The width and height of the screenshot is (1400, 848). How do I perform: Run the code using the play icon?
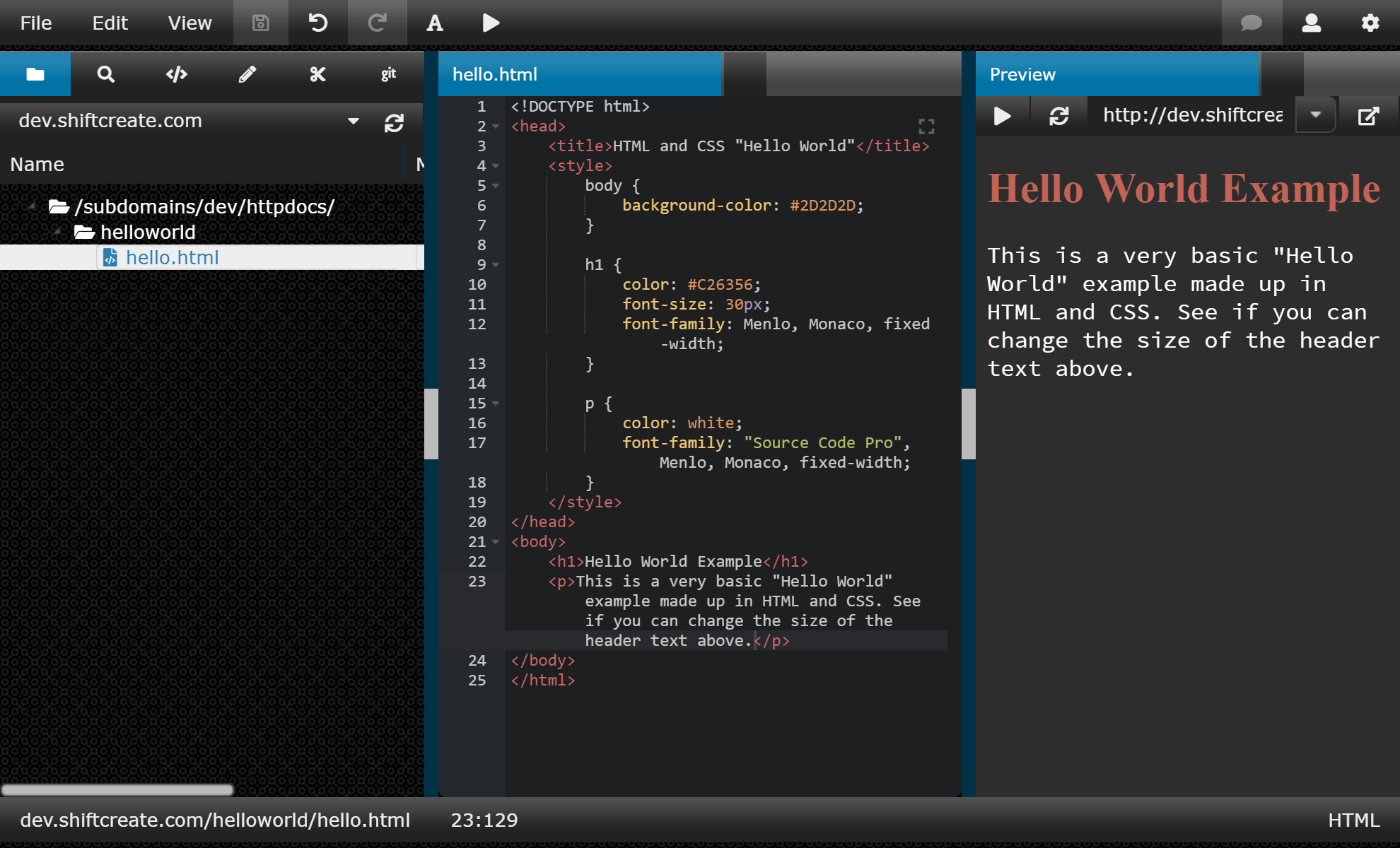(491, 23)
